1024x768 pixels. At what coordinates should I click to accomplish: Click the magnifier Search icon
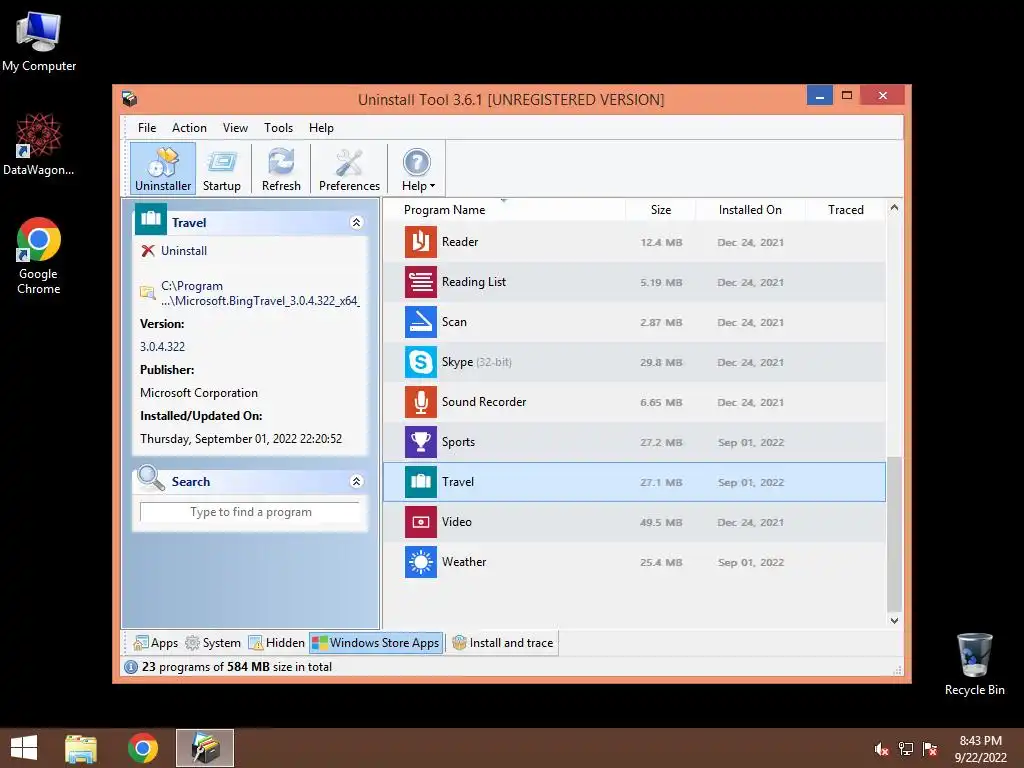[x=151, y=478]
